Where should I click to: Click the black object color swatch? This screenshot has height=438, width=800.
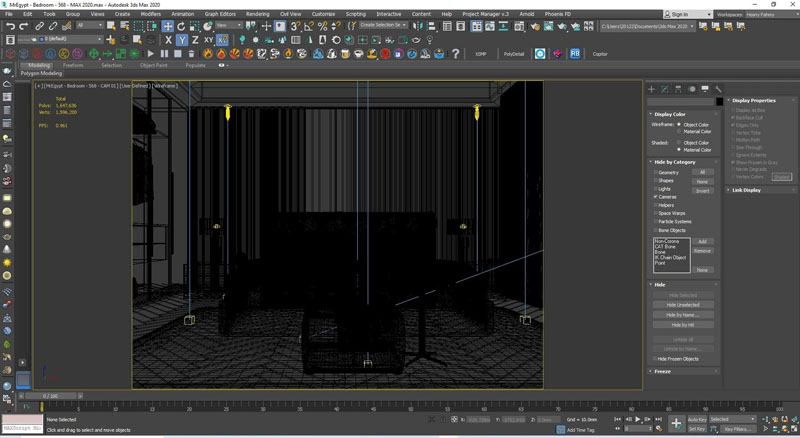(x=719, y=101)
